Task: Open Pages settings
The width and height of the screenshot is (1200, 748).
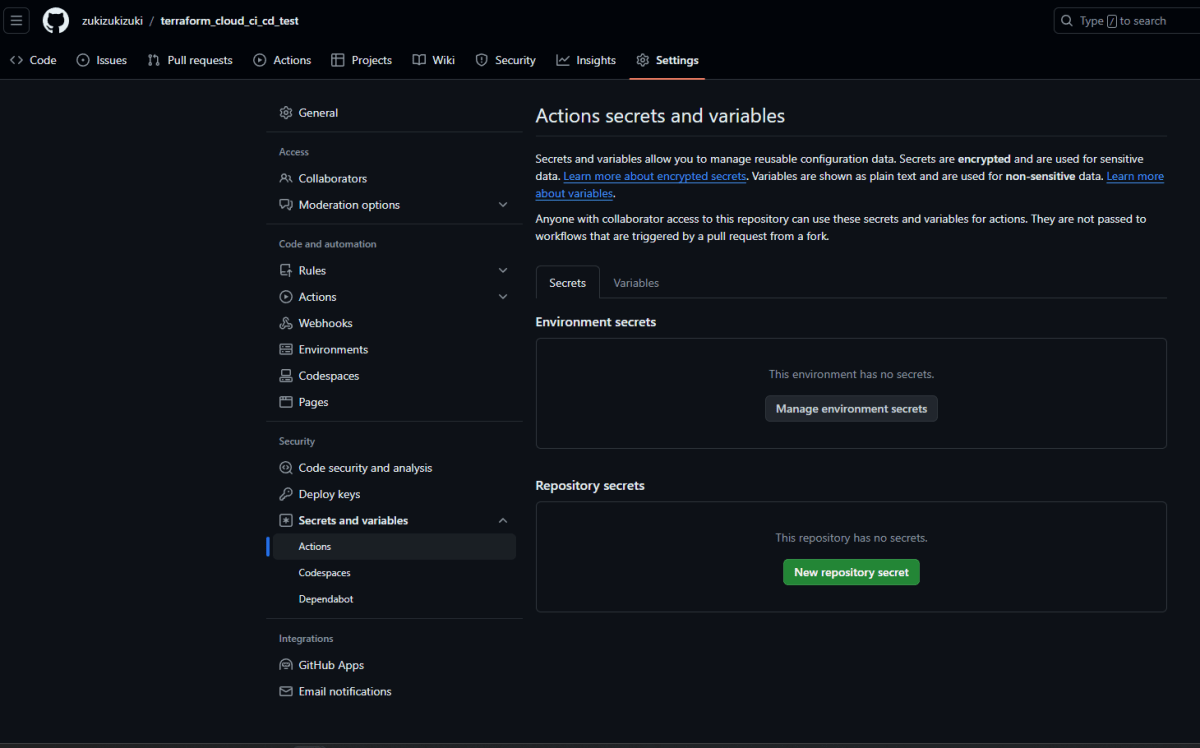Action: pos(394,402)
